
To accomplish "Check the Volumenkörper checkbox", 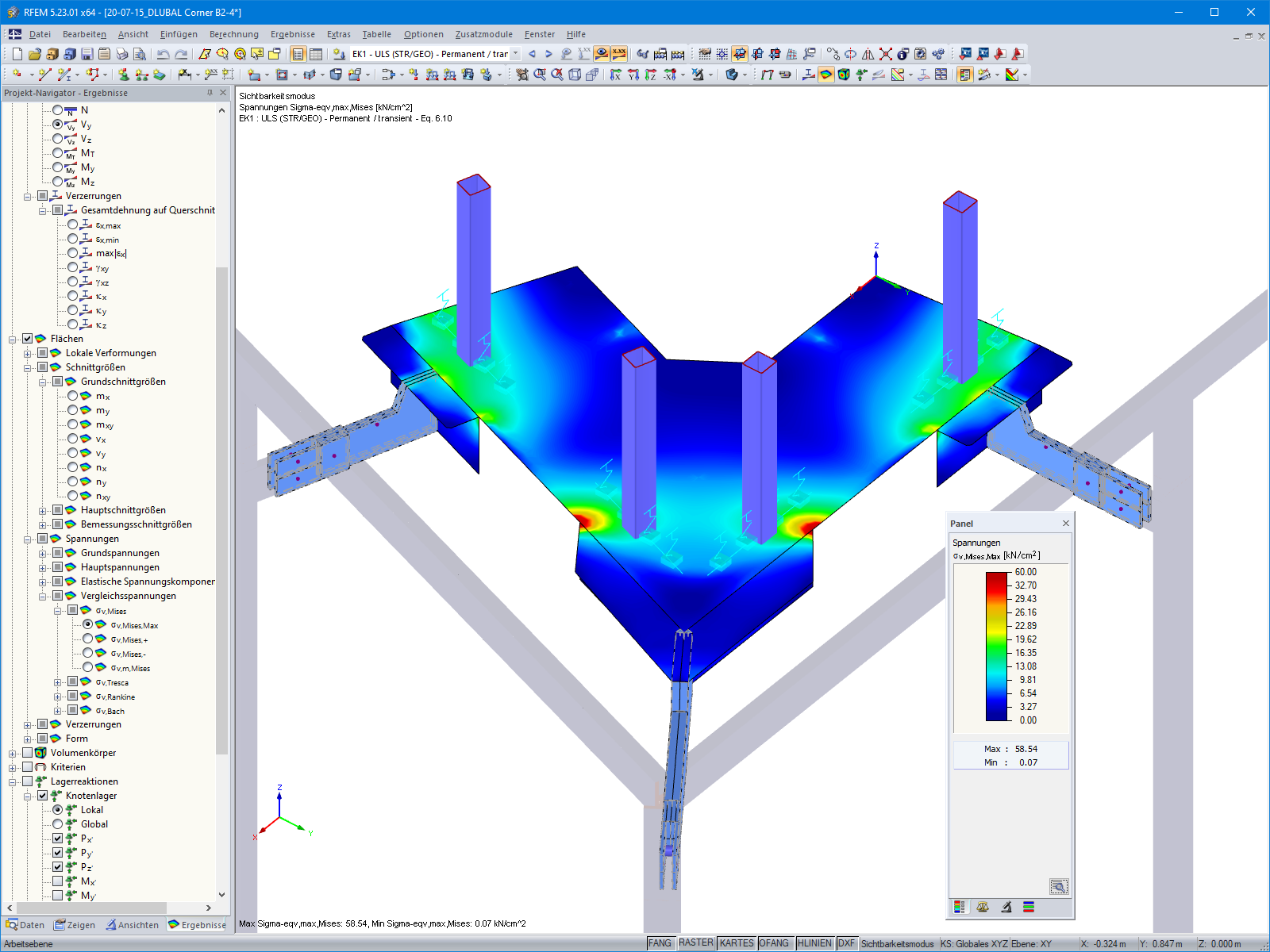I will [x=28, y=753].
